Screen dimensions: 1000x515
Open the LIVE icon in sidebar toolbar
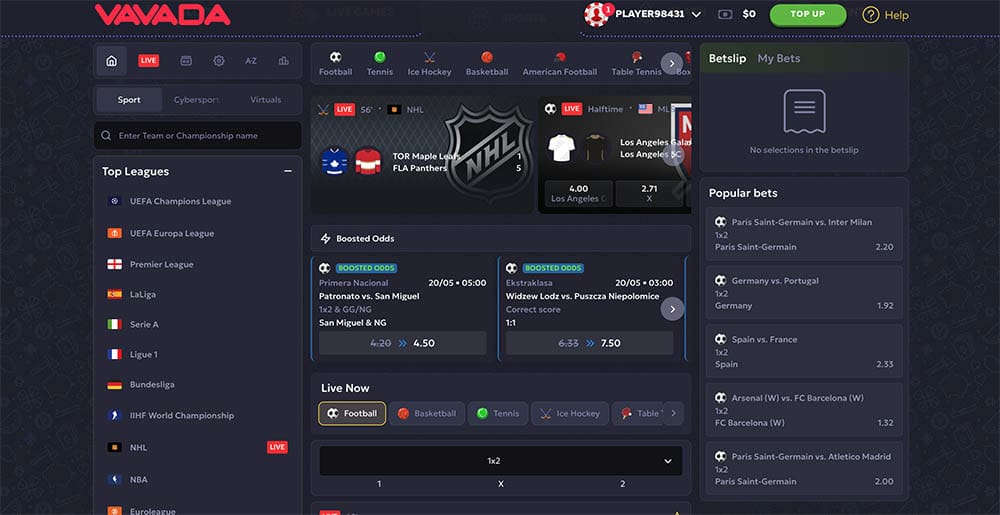pos(149,61)
